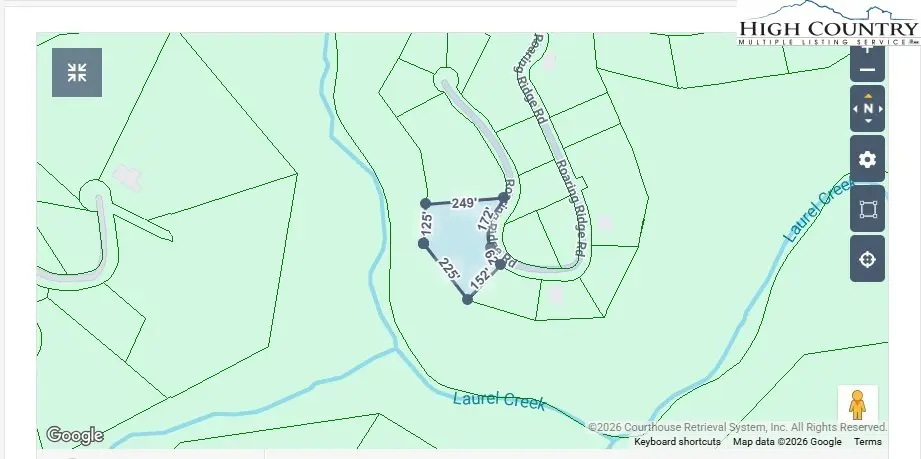Click the southernmost parcel corner point
This screenshot has width=921, height=459.
click(467, 299)
